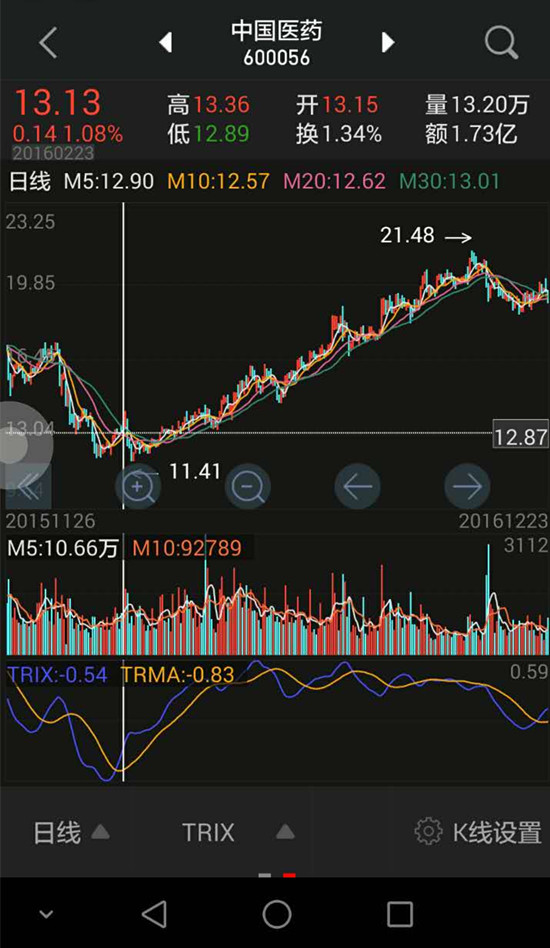Tap the back chevron at top left
550x948 pixels.
click(x=48, y=43)
